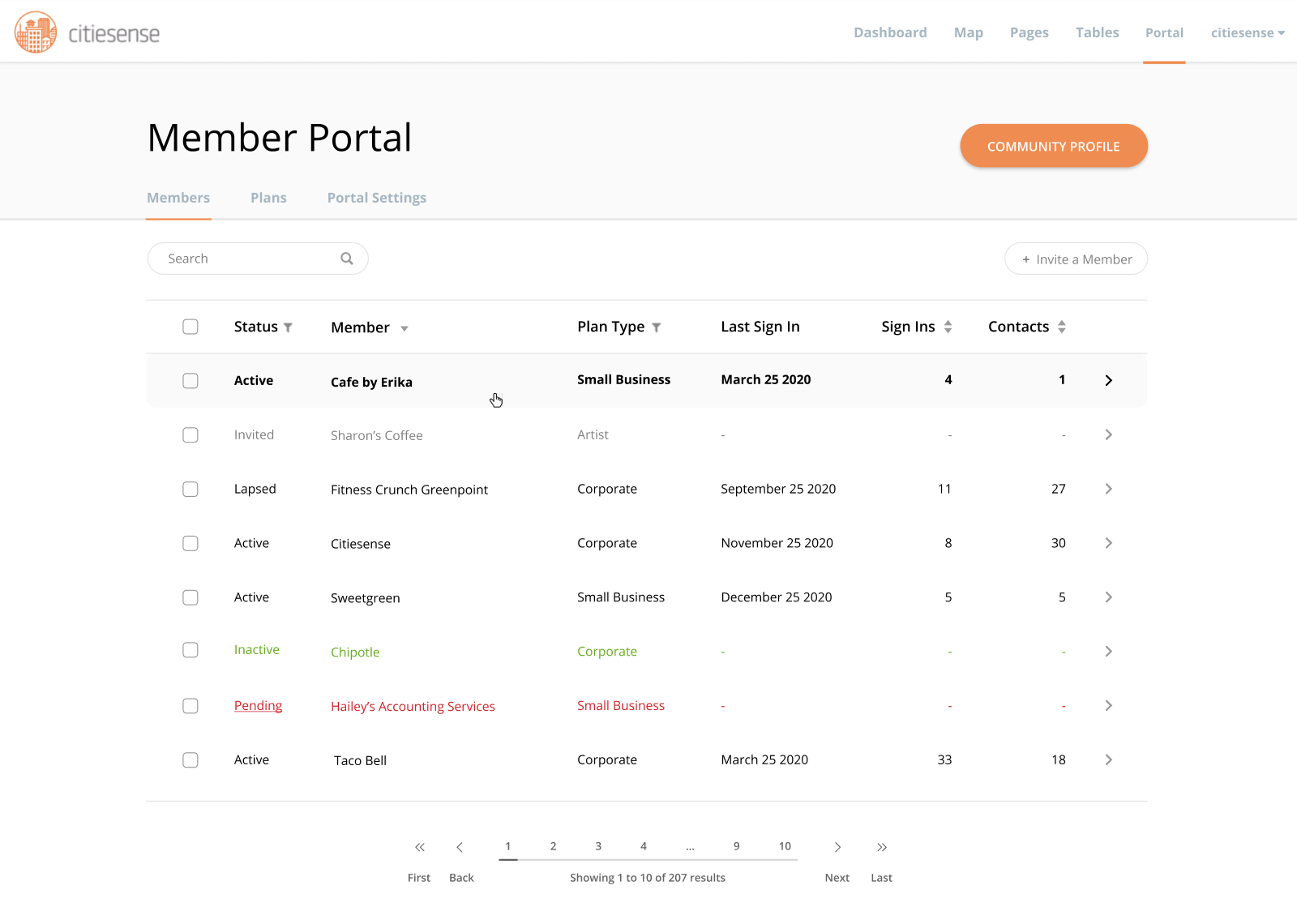
Task: Open Citiesense row arrow
Action: pyautogui.click(x=1109, y=543)
